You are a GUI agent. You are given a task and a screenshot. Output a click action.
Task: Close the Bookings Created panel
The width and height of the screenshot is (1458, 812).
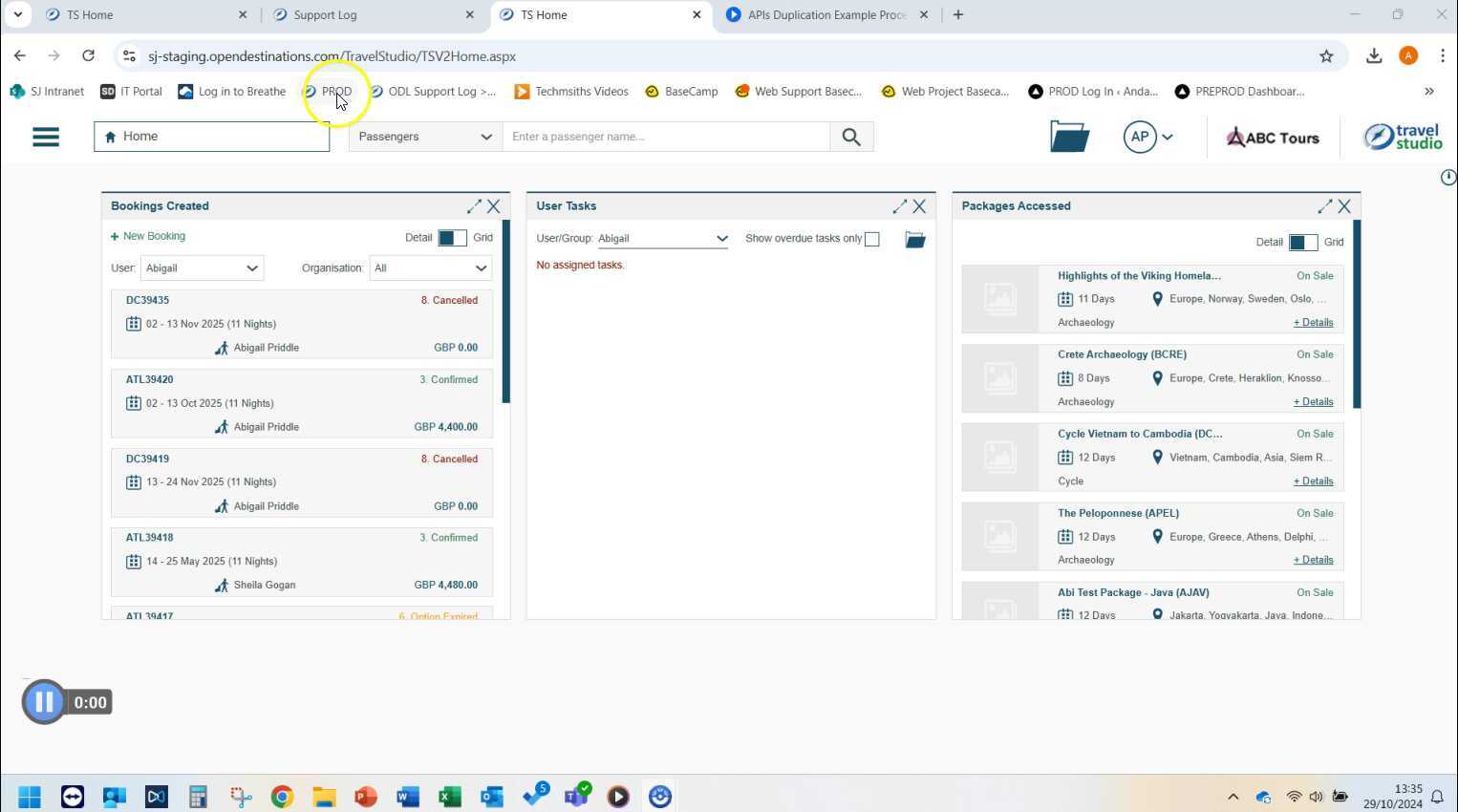(x=494, y=206)
